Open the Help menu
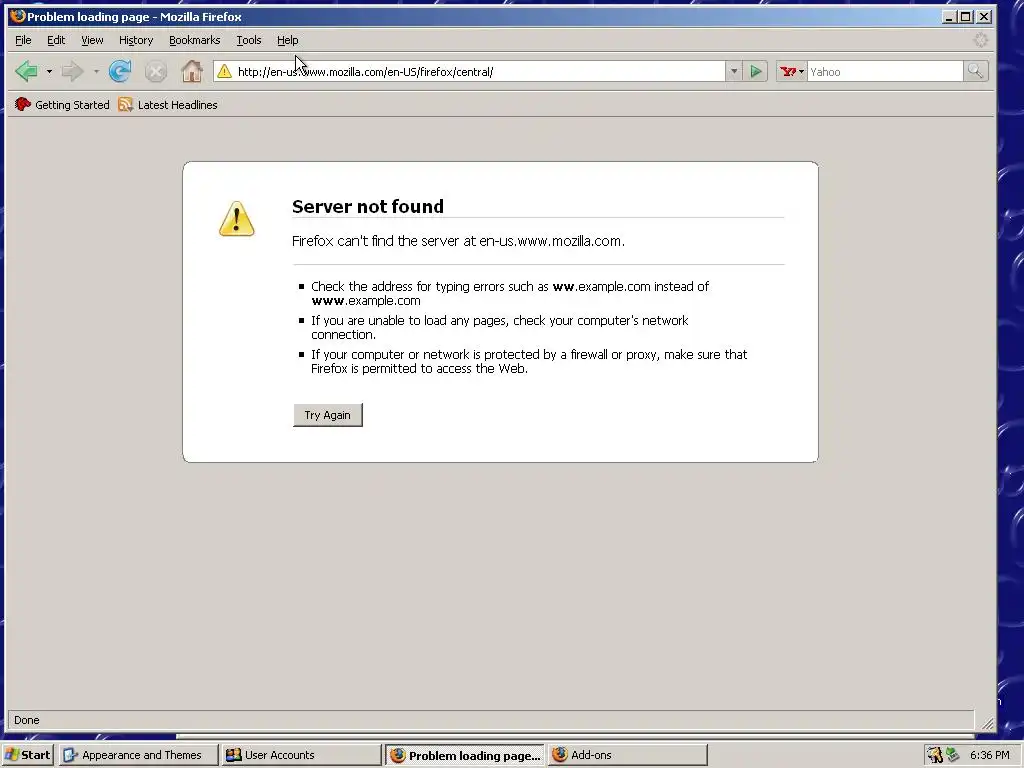The width and height of the screenshot is (1024, 768). coord(287,40)
